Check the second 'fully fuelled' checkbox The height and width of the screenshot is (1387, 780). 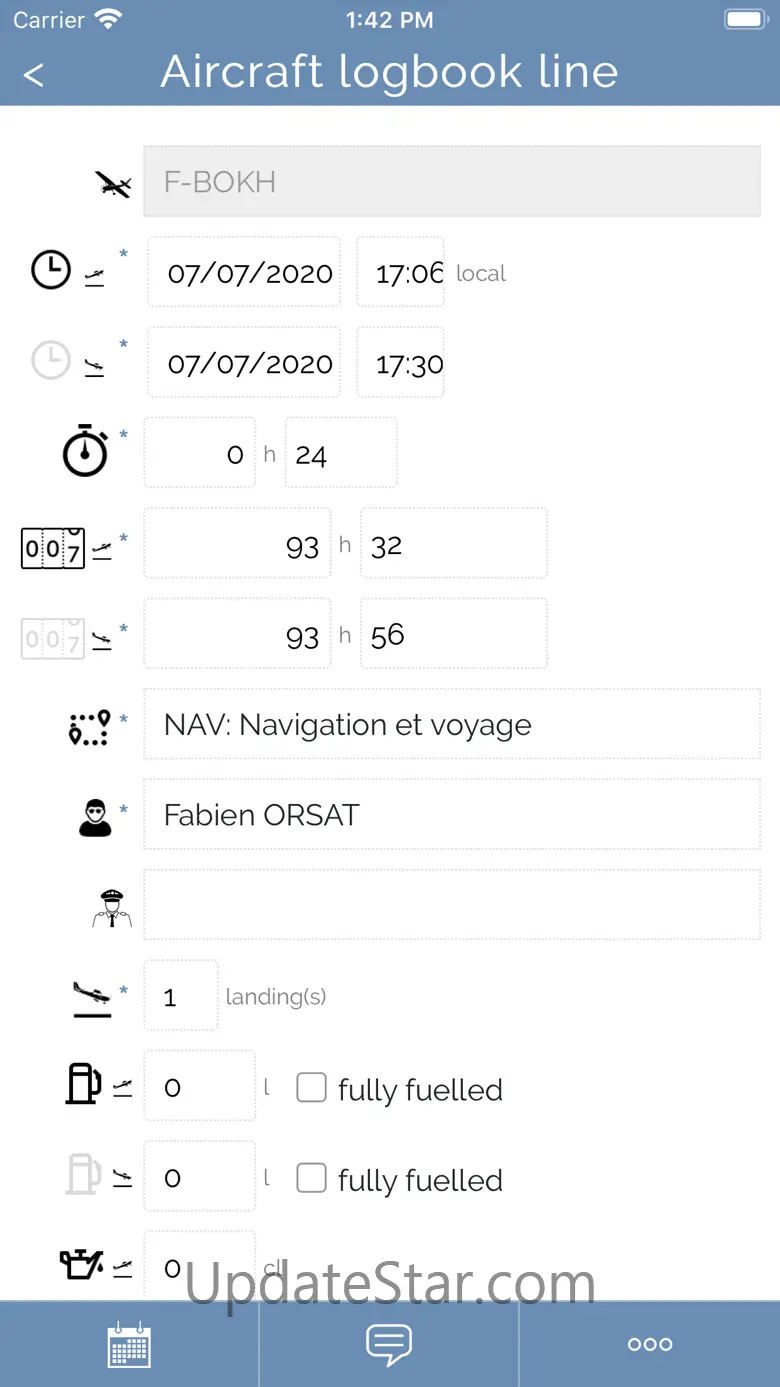(312, 1178)
